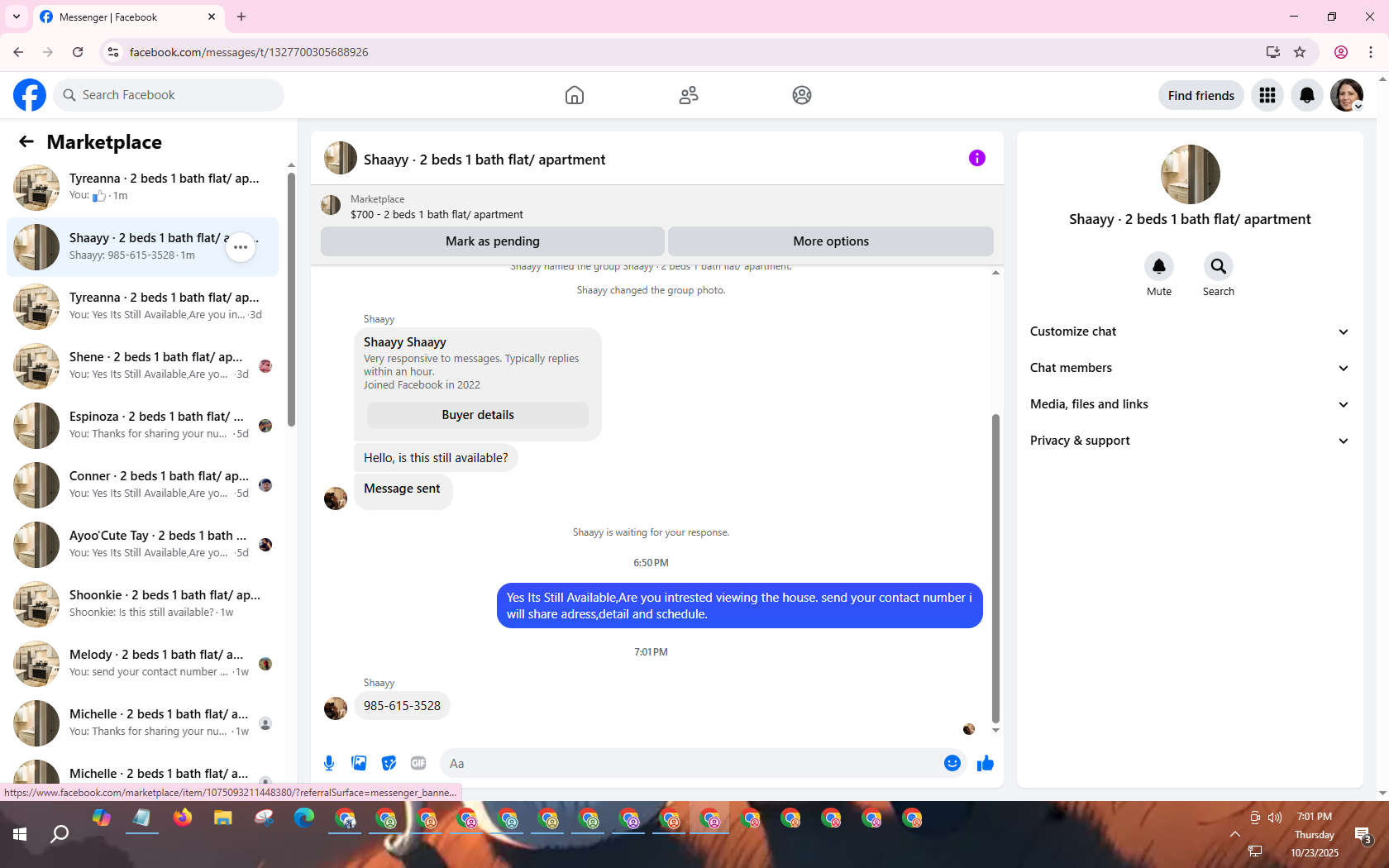Open Chrome three-dot menu
This screenshot has width=1389, height=868.
pos(1371,52)
